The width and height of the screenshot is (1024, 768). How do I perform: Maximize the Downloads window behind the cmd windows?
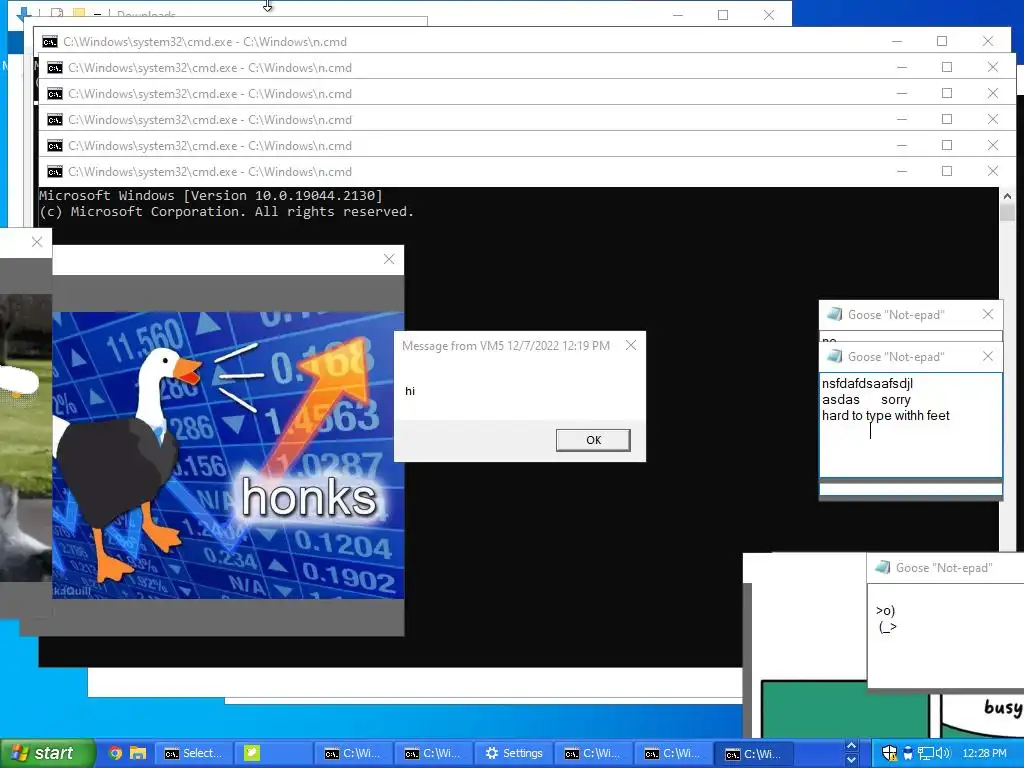tap(723, 14)
